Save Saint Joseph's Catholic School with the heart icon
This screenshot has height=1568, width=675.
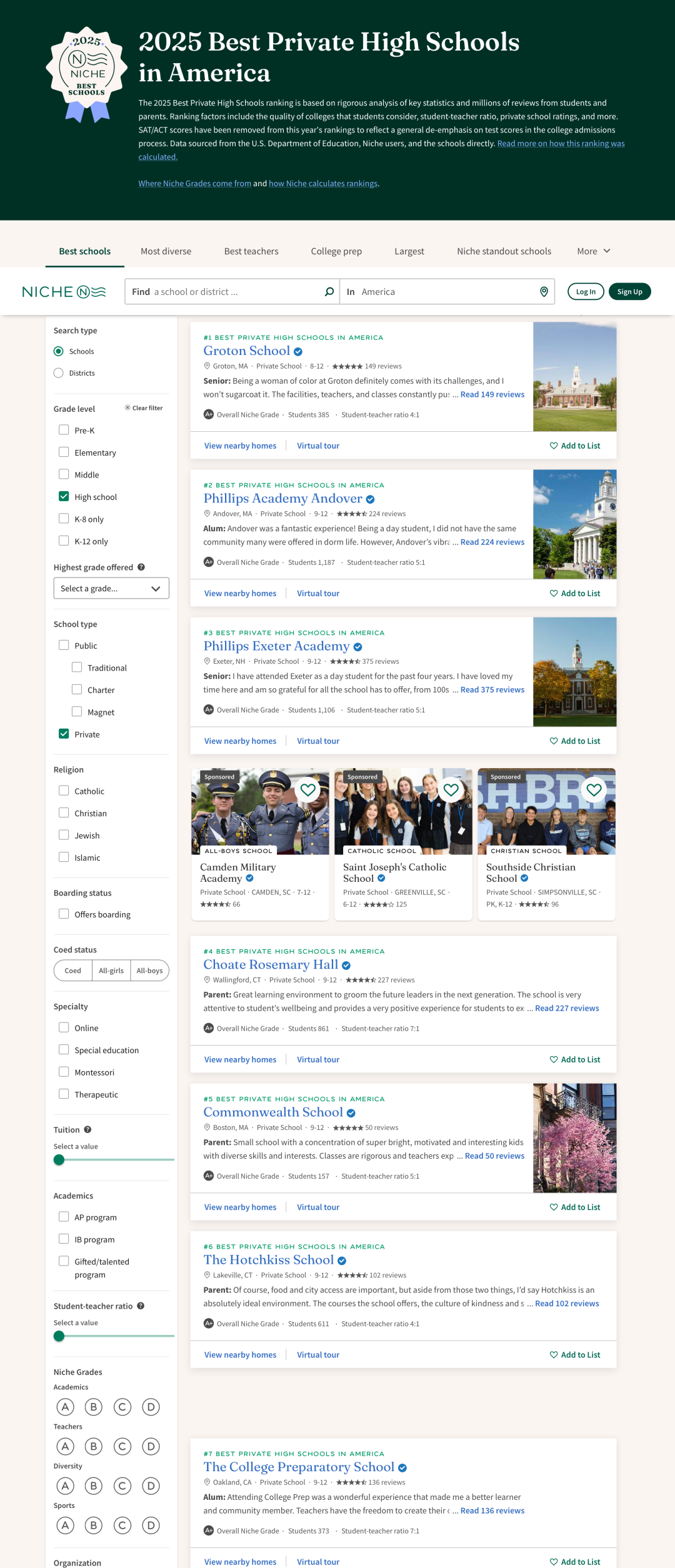tap(451, 789)
